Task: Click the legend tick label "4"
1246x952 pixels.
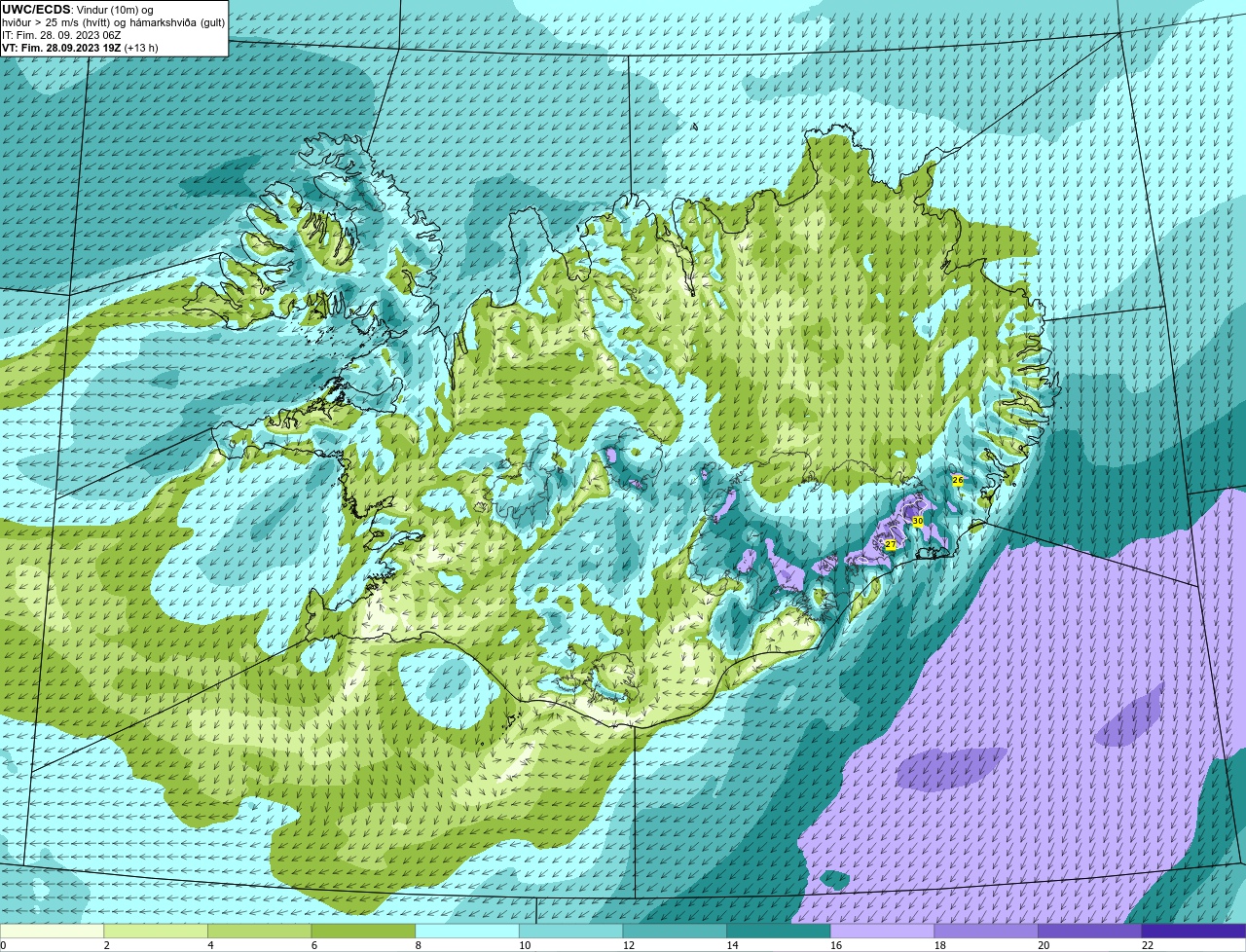Action: [x=210, y=944]
